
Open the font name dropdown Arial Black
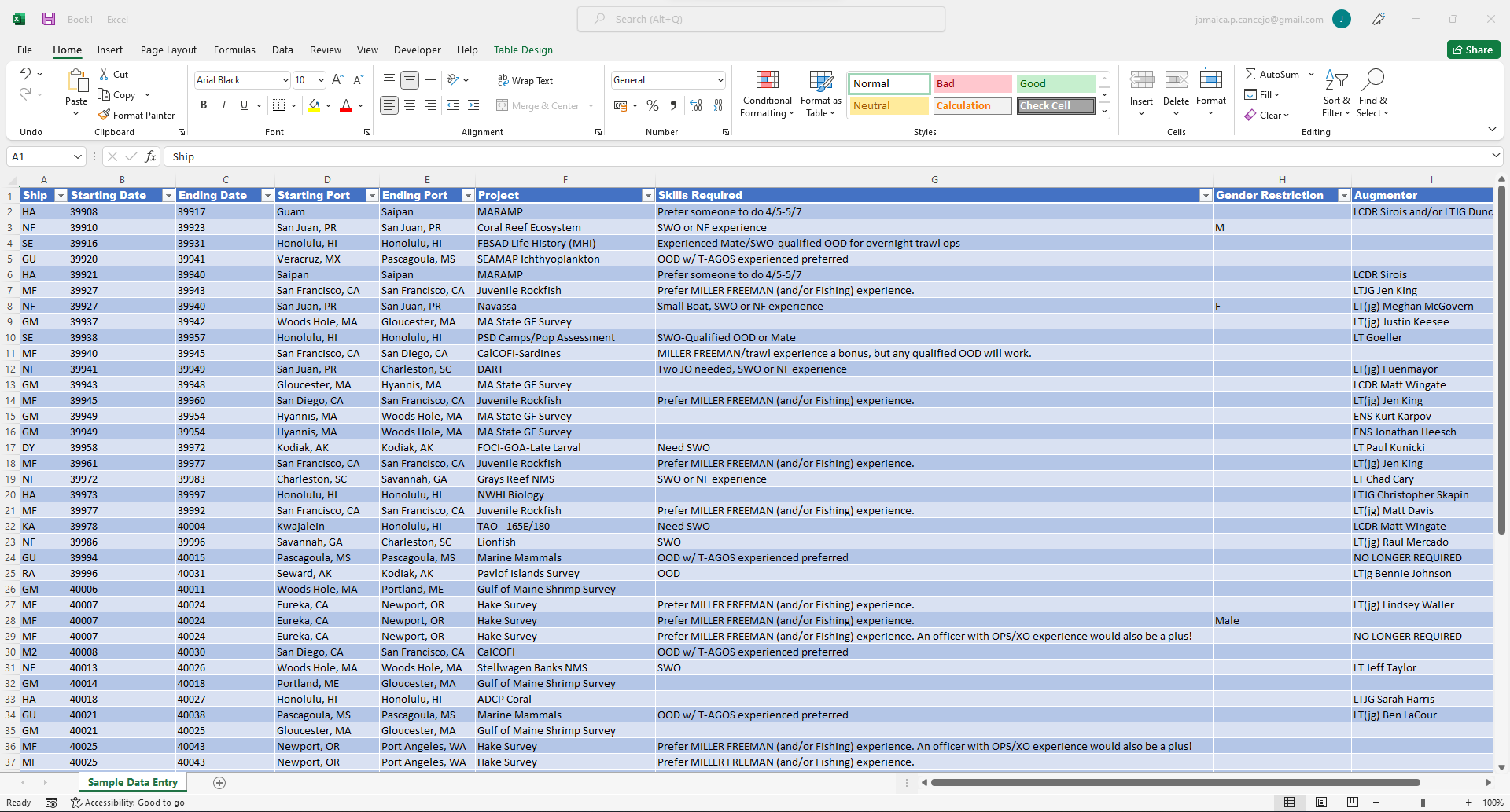click(x=285, y=80)
